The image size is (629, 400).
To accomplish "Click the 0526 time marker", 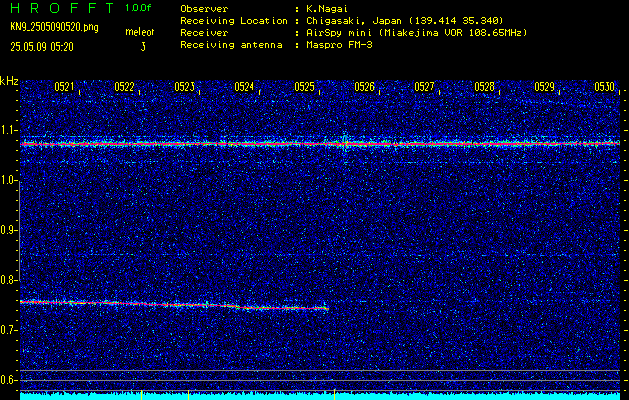I will click(x=364, y=87).
